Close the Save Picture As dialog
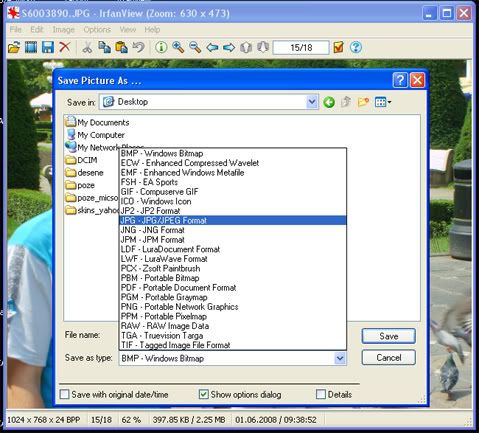479x433 pixels. pyautogui.click(x=417, y=80)
